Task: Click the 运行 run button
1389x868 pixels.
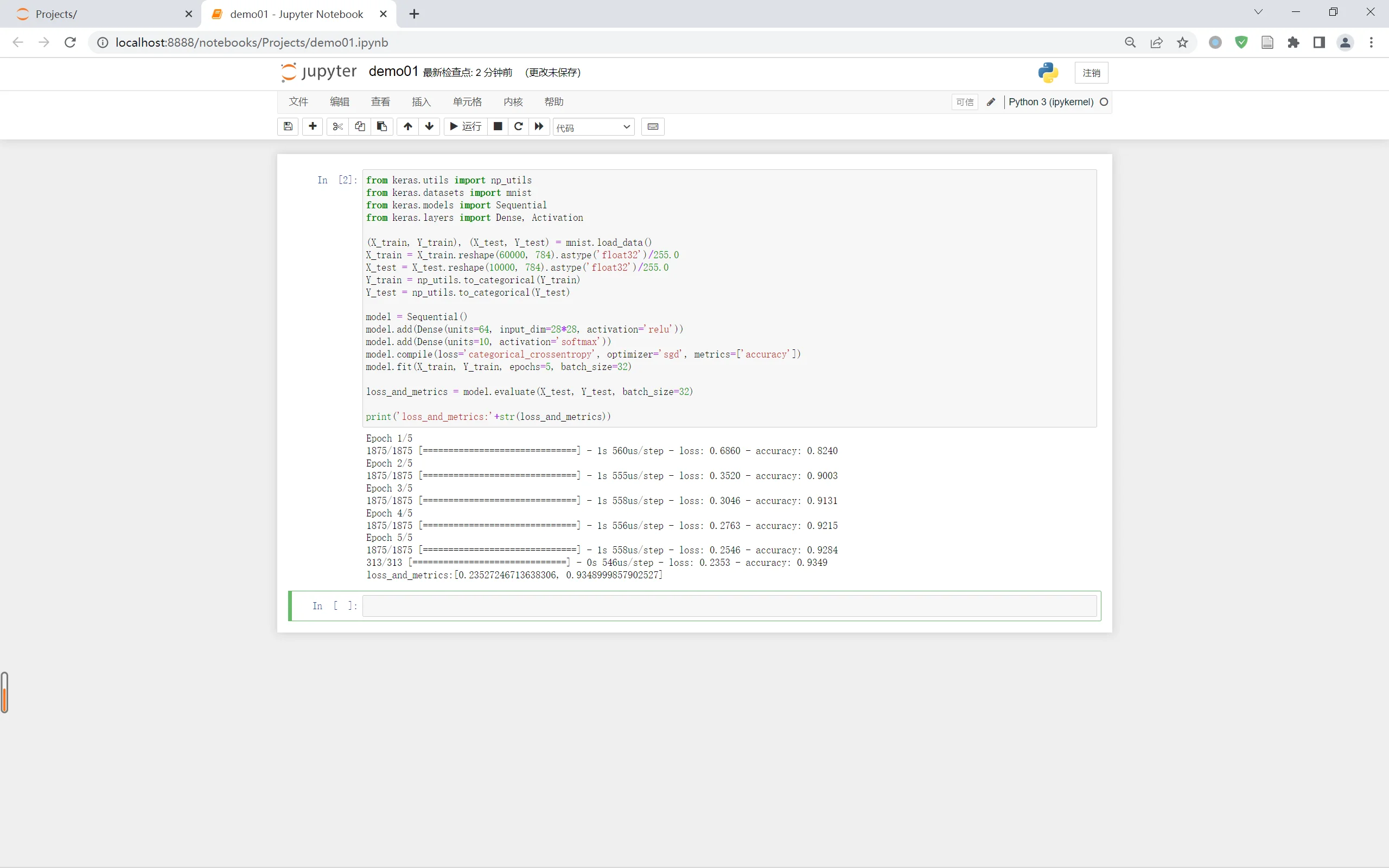Action: coord(466,126)
